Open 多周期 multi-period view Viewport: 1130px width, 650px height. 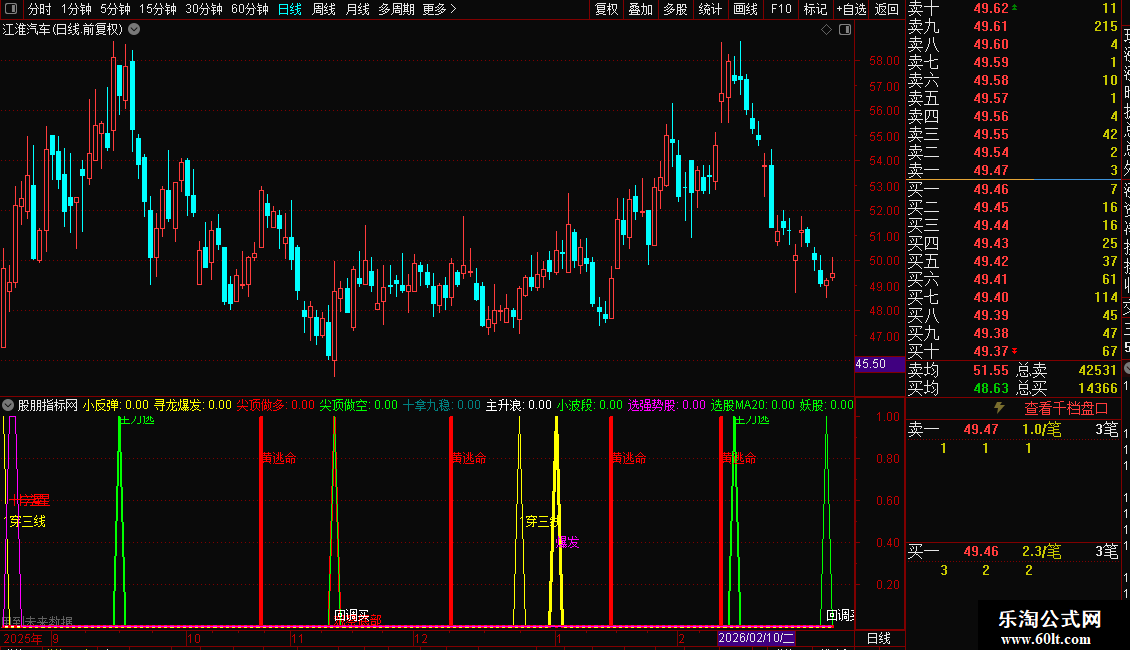click(396, 9)
